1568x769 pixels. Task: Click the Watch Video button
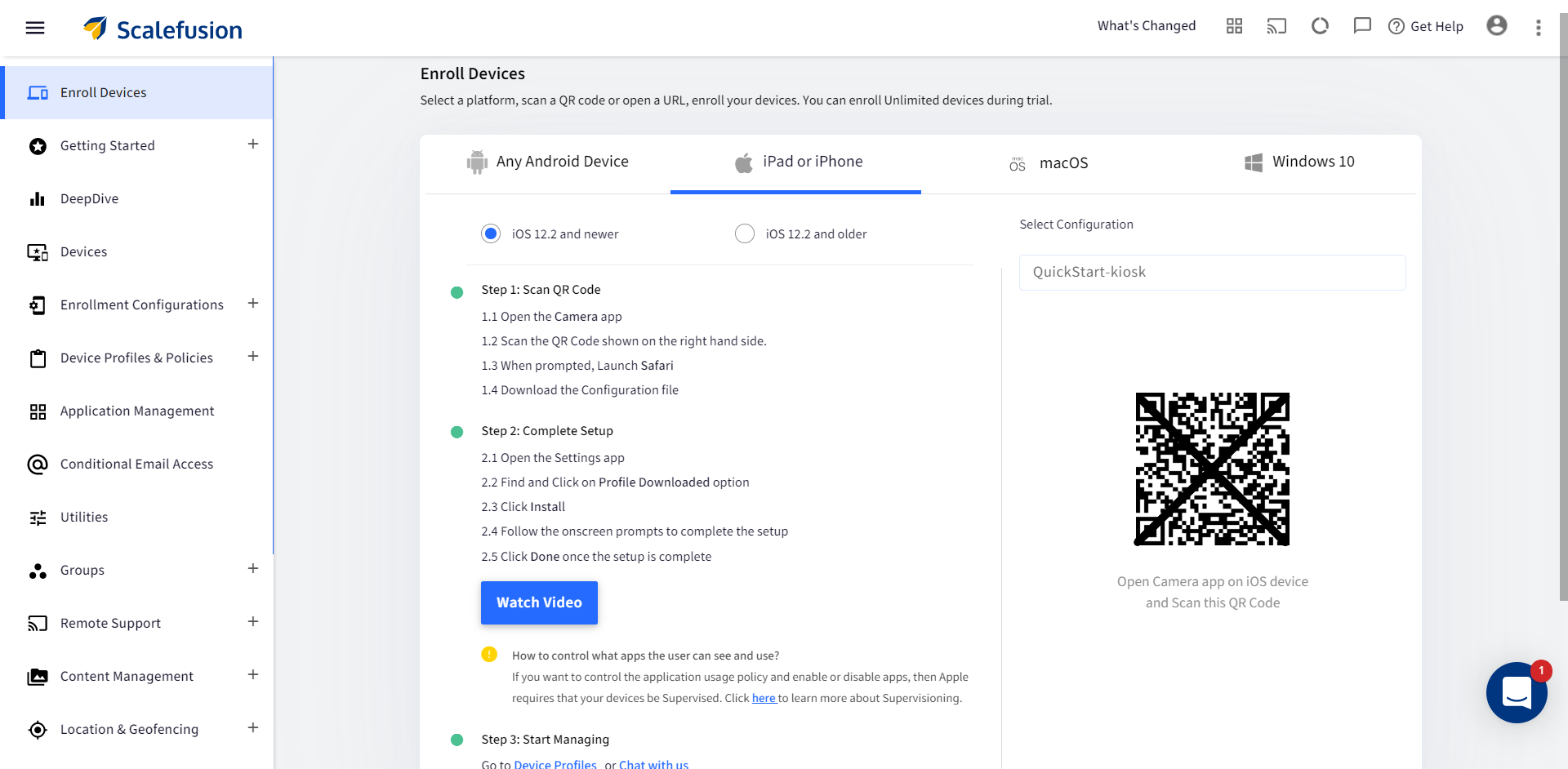(x=539, y=602)
